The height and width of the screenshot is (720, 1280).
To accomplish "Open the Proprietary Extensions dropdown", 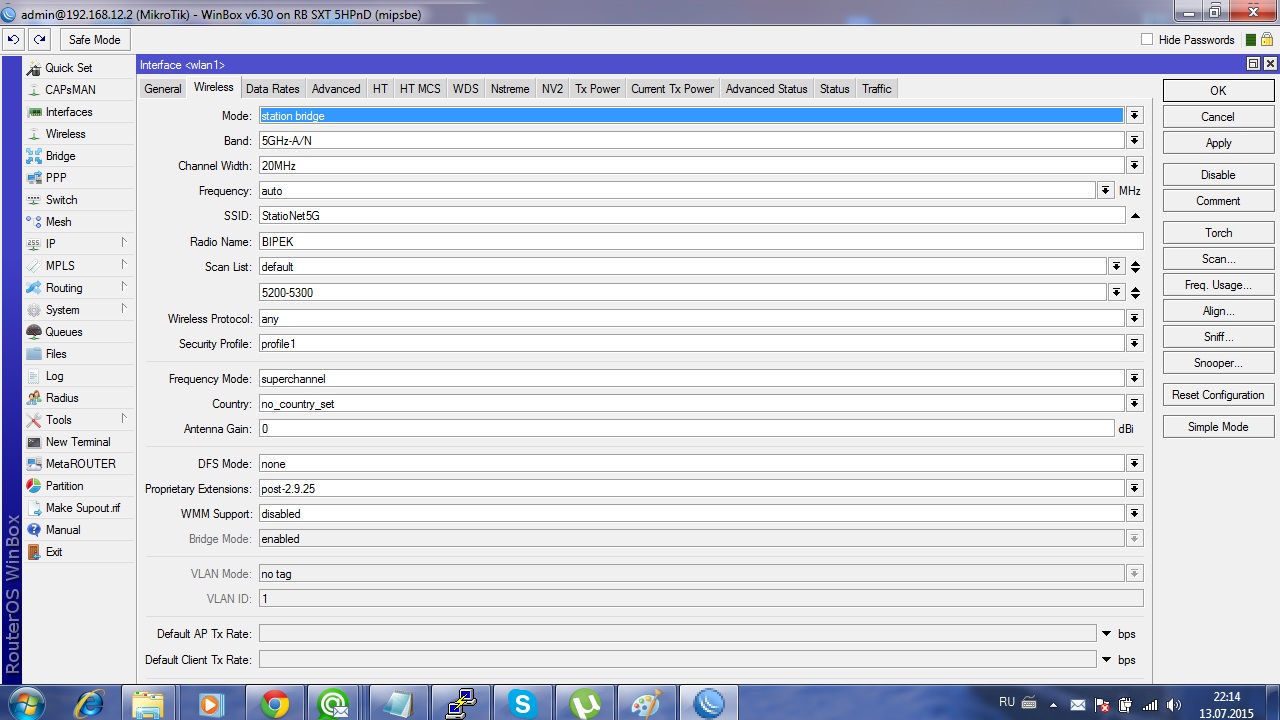I will tap(1134, 489).
